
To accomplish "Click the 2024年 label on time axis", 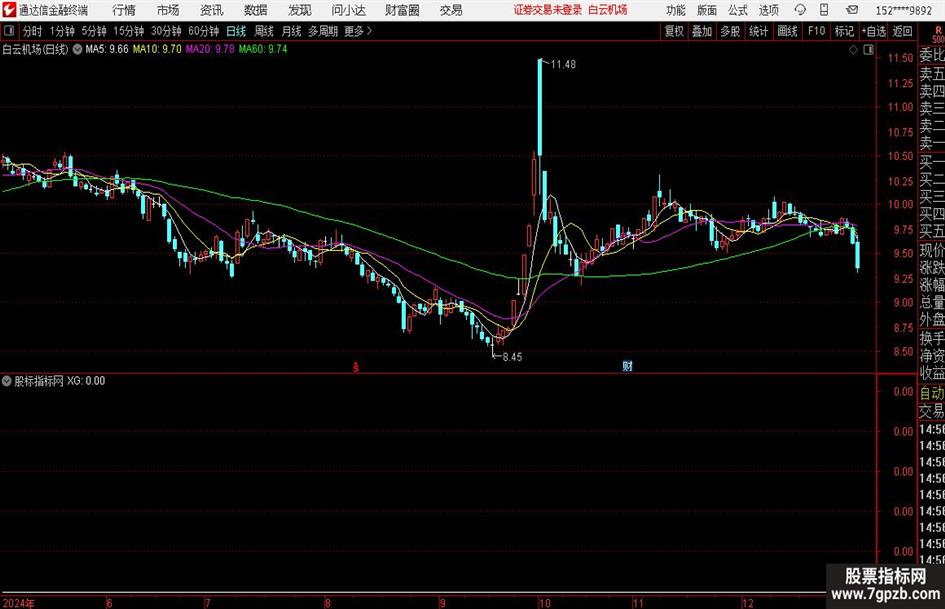I will (19, 603).
